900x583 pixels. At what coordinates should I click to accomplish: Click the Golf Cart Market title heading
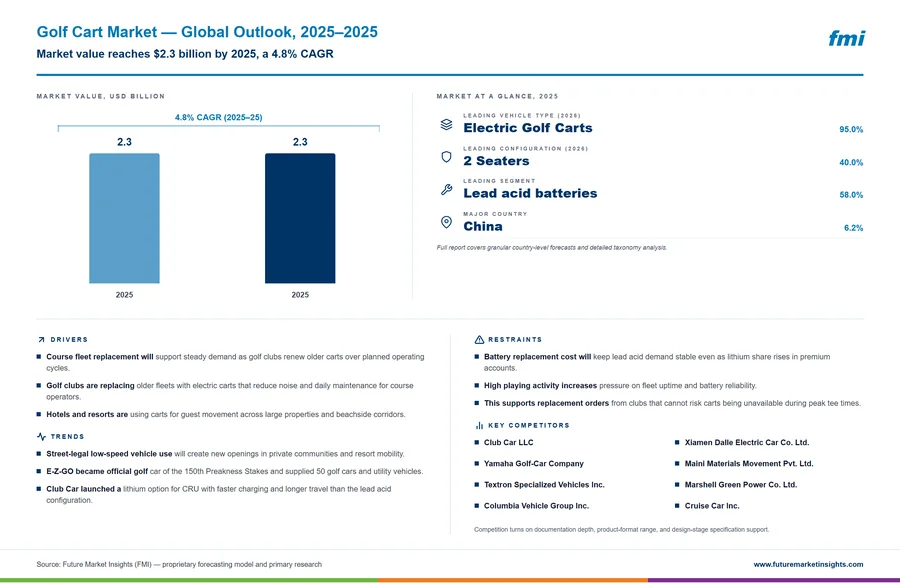[207, 32]
